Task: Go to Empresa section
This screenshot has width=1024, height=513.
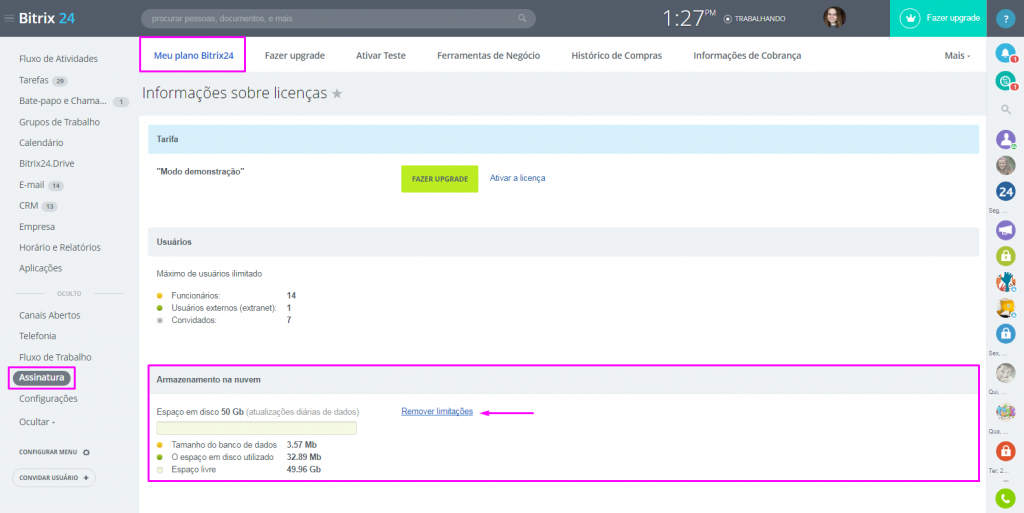Action: (37, 226)
